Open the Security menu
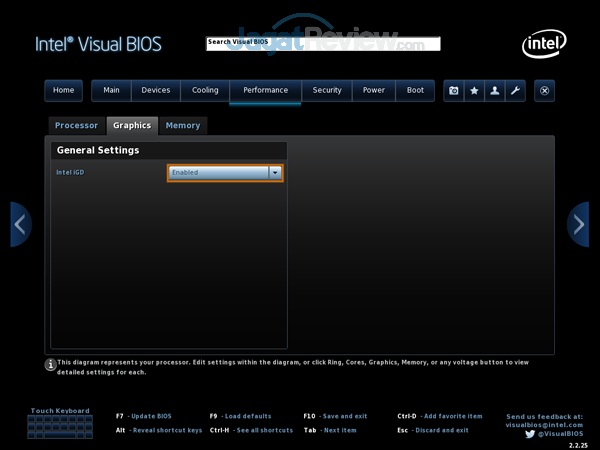Viewport: 600px width, 450px height. (327, 90)
